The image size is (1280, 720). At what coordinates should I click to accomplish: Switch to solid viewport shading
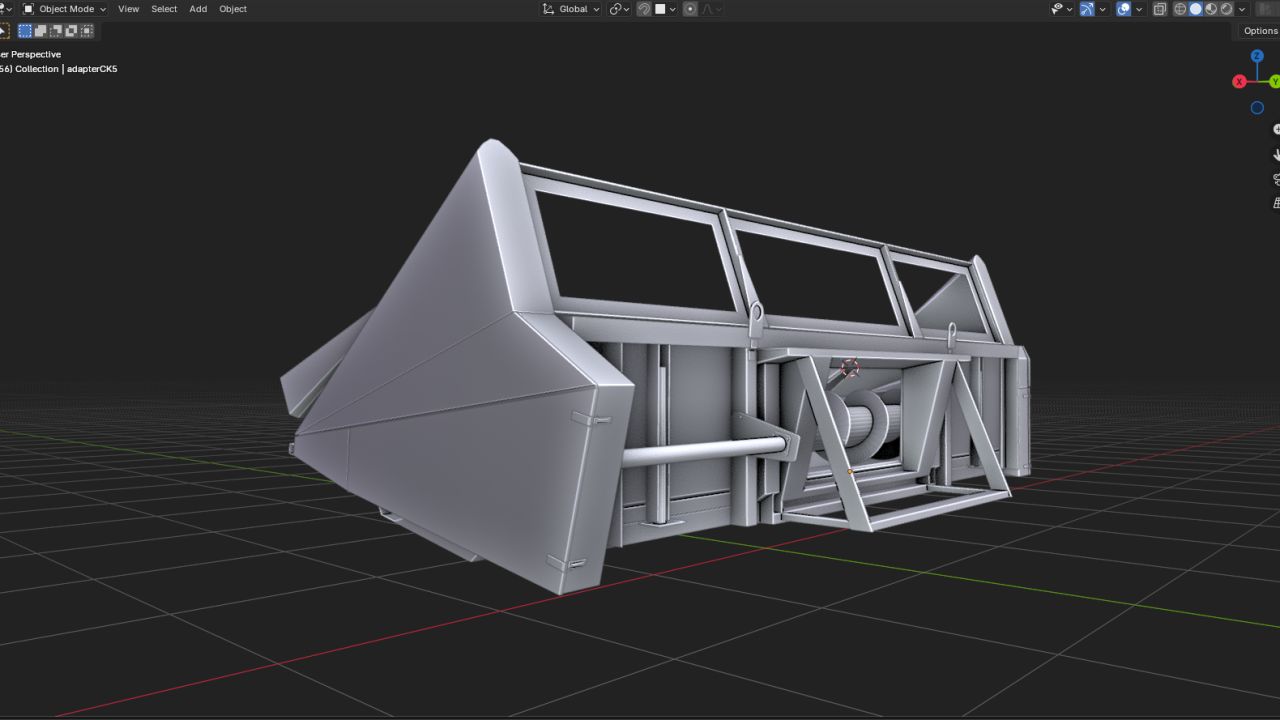point(1196,9)
